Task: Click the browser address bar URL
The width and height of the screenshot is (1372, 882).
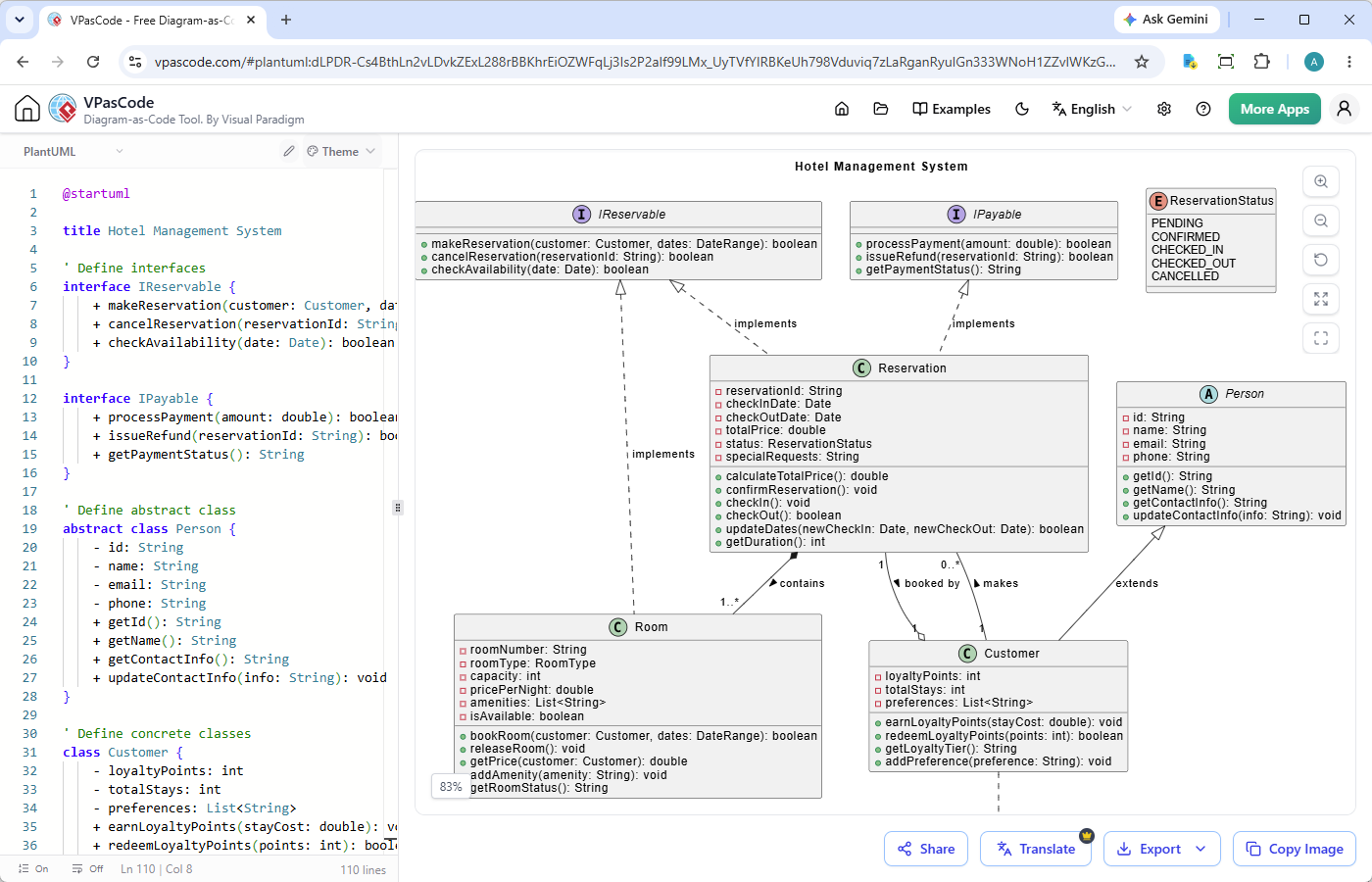Action: click(635, 62)
